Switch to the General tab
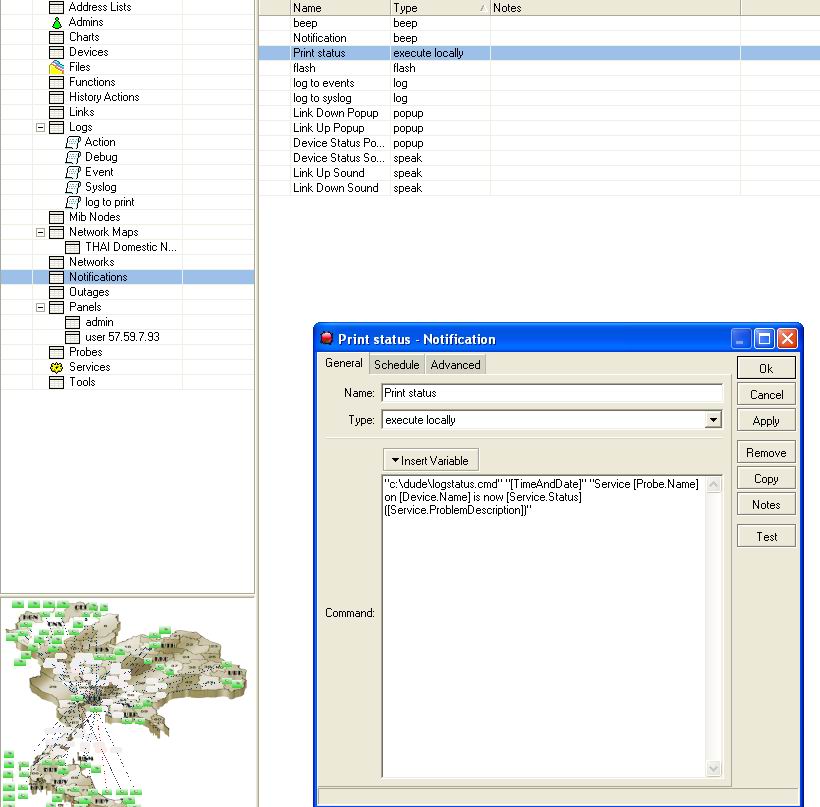This screenshot has width=820, height=807. [344, 363]
